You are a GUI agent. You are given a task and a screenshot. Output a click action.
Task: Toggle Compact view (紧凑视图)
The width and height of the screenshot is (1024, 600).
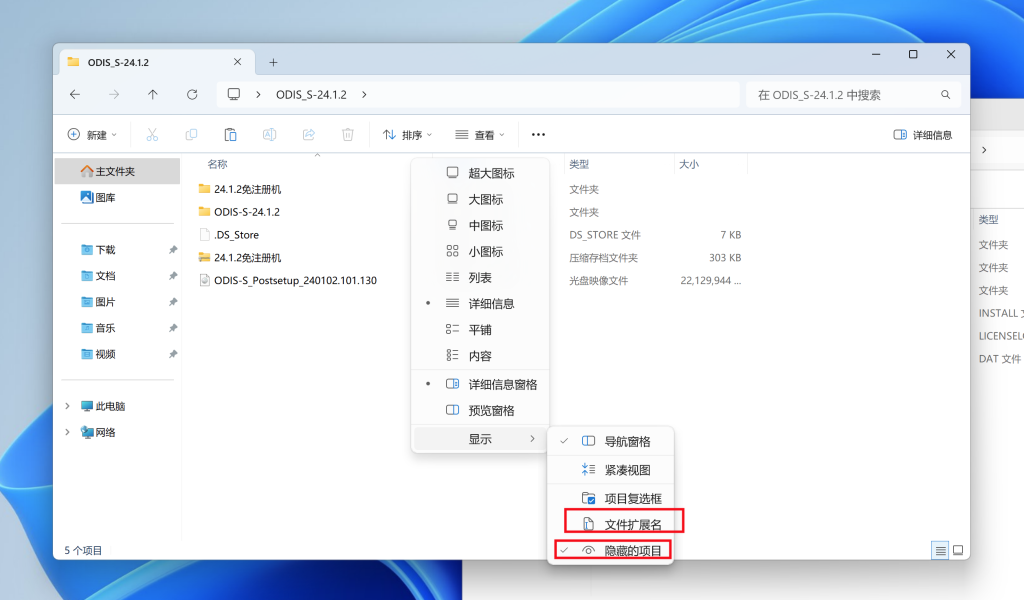[610, 469]
